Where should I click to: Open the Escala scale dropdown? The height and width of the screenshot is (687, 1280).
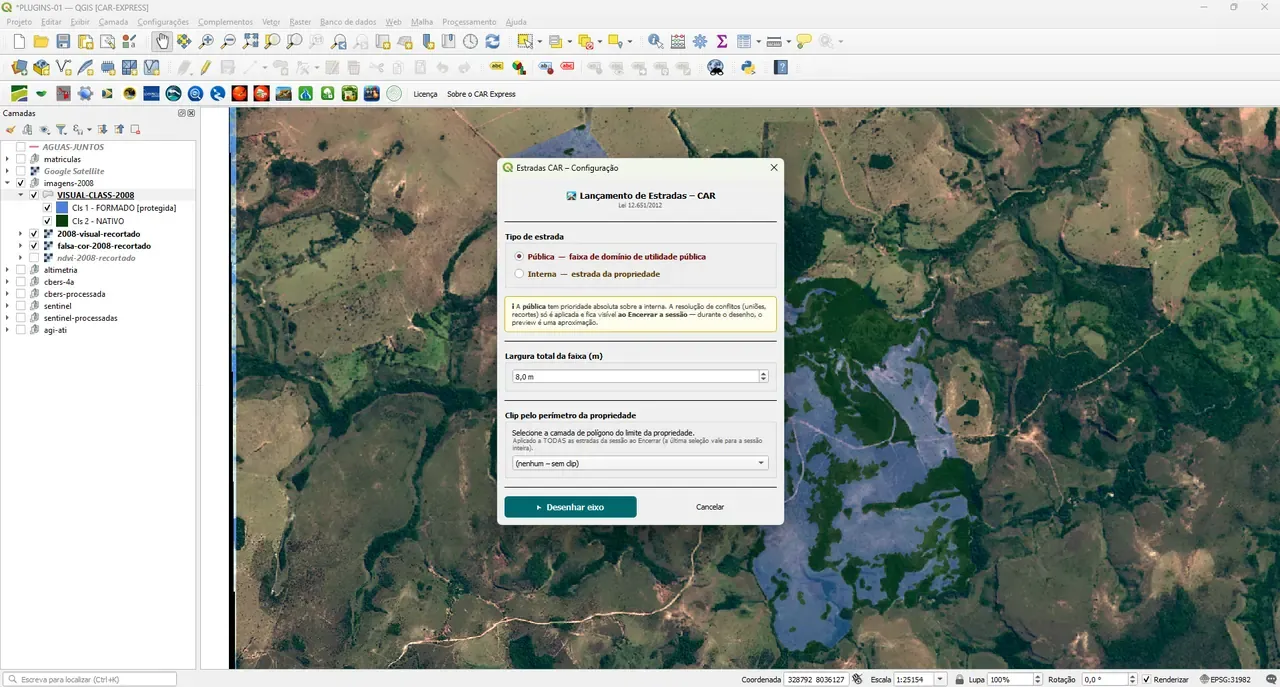click(939, 679)
